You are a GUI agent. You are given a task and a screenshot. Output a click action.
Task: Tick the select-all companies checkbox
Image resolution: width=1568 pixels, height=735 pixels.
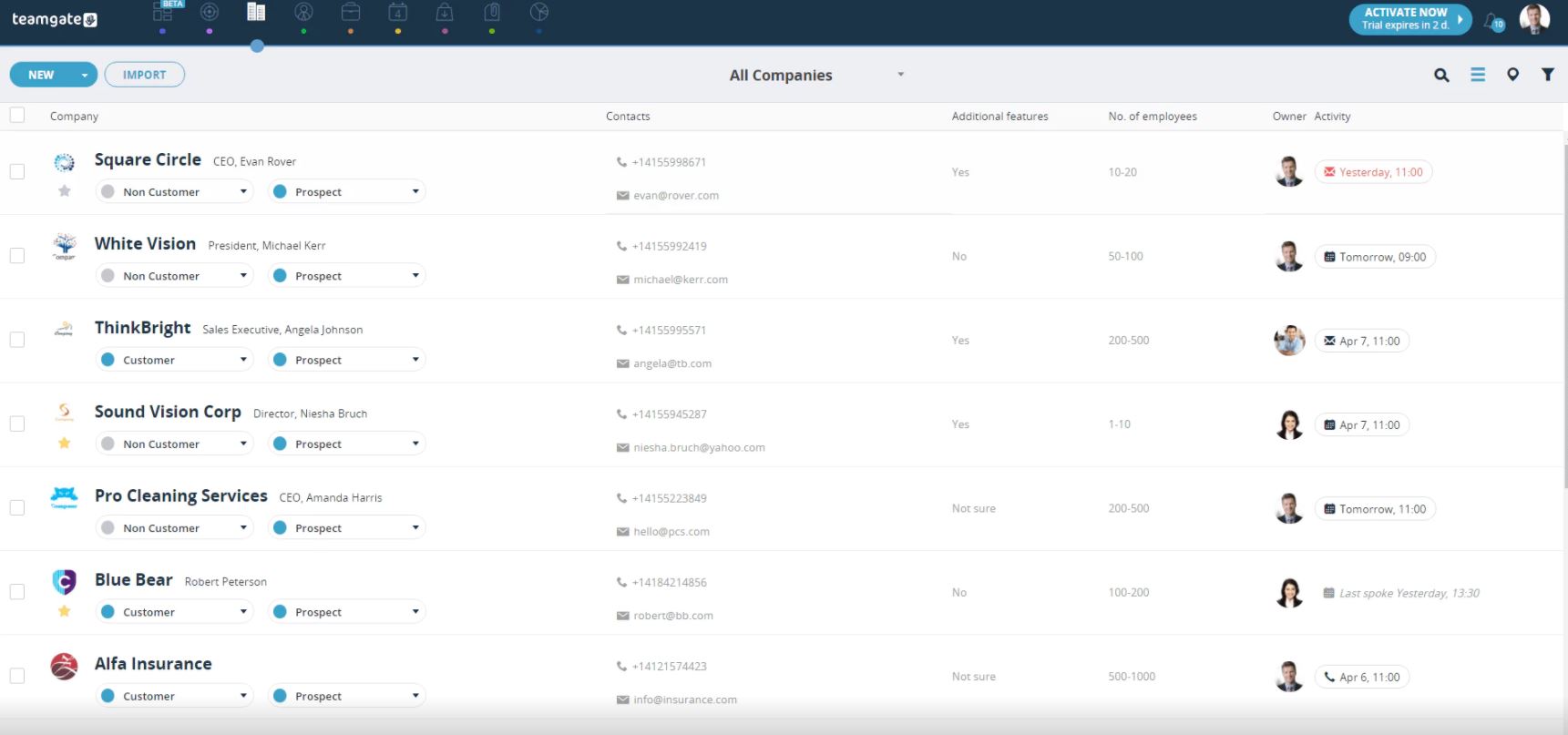(x=17, y=115)
